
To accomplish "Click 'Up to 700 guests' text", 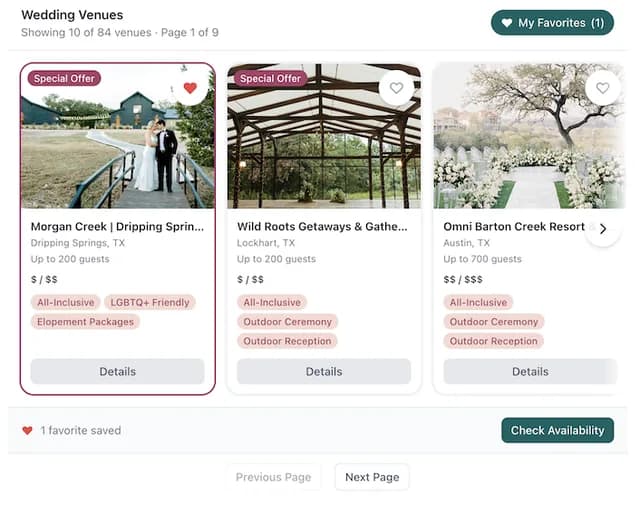I will tap(482, 259).
